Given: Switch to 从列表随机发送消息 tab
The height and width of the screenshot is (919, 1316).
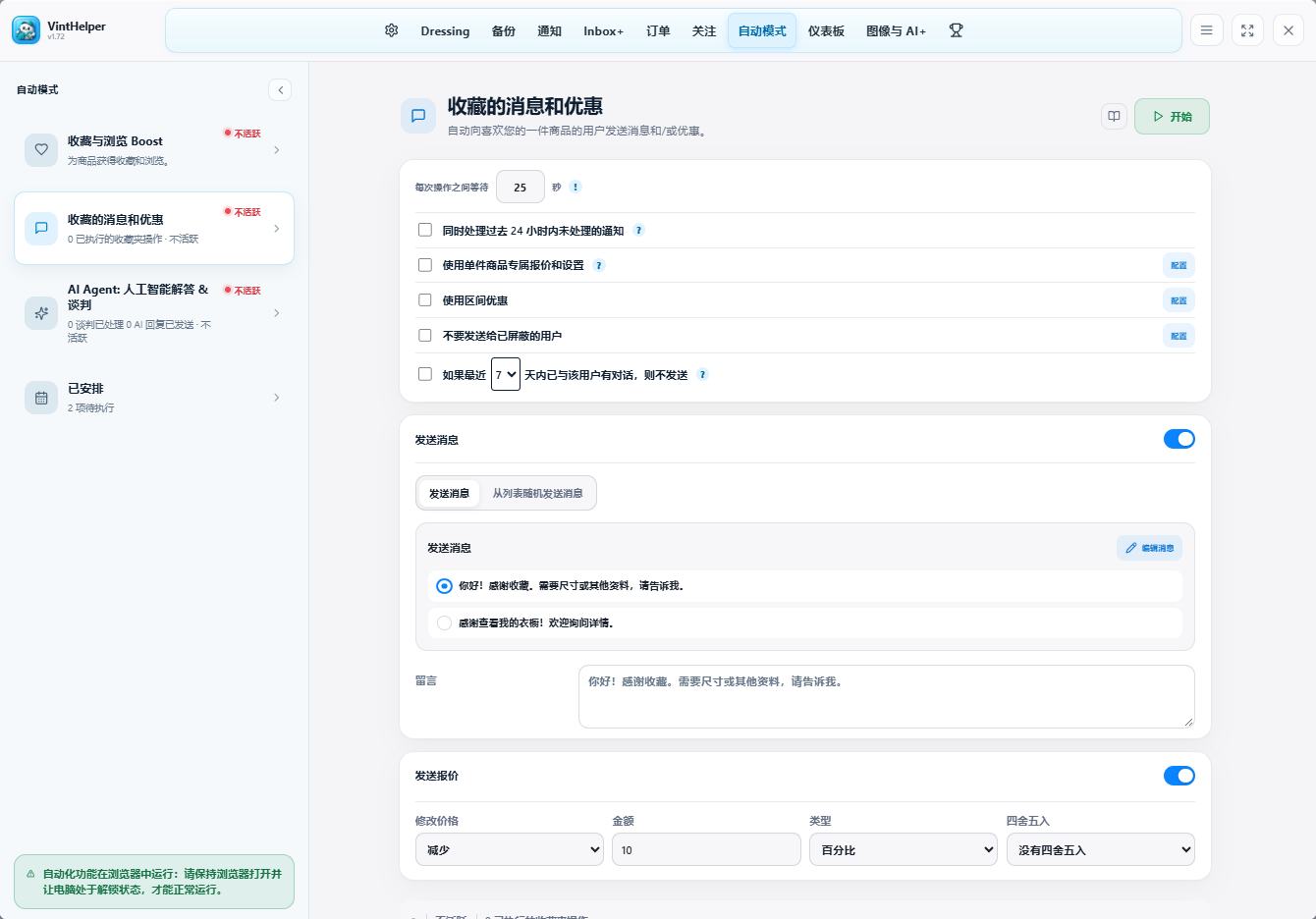Looking at the screenshot, I should pyautogui.click(x=537, y=493).
